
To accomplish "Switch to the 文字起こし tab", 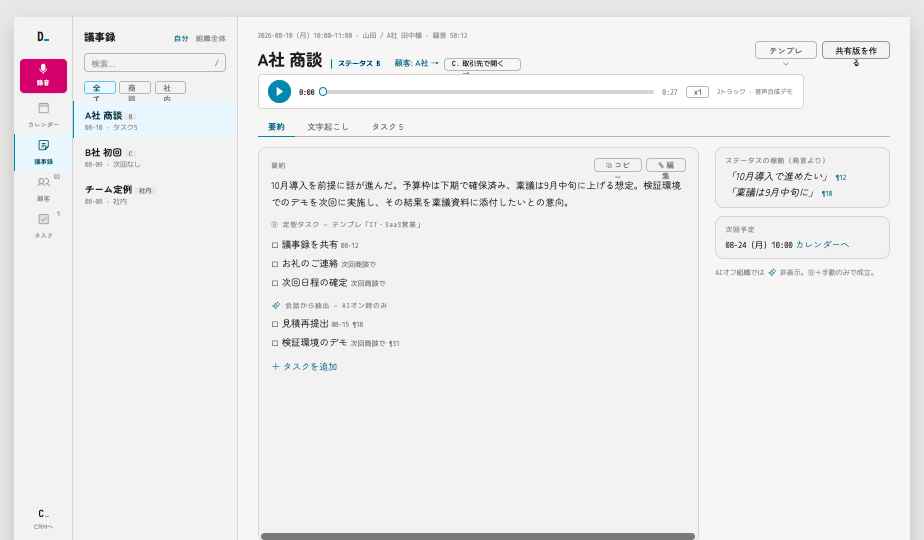I will (328, 127).
